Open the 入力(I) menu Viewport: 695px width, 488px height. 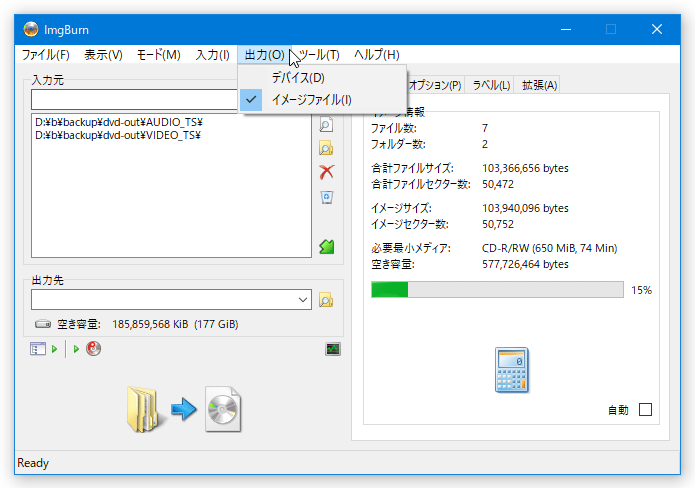(x=213, y=55)
